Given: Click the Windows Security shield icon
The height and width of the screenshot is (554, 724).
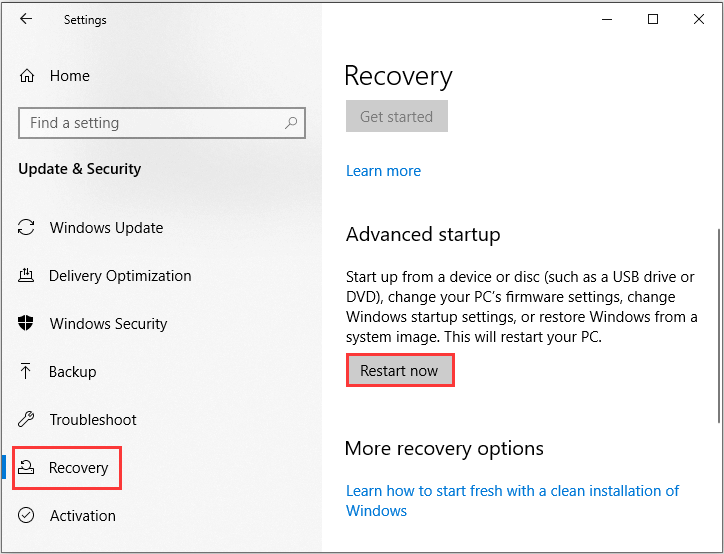Looking at the screenshot, I should click(27, 324).
